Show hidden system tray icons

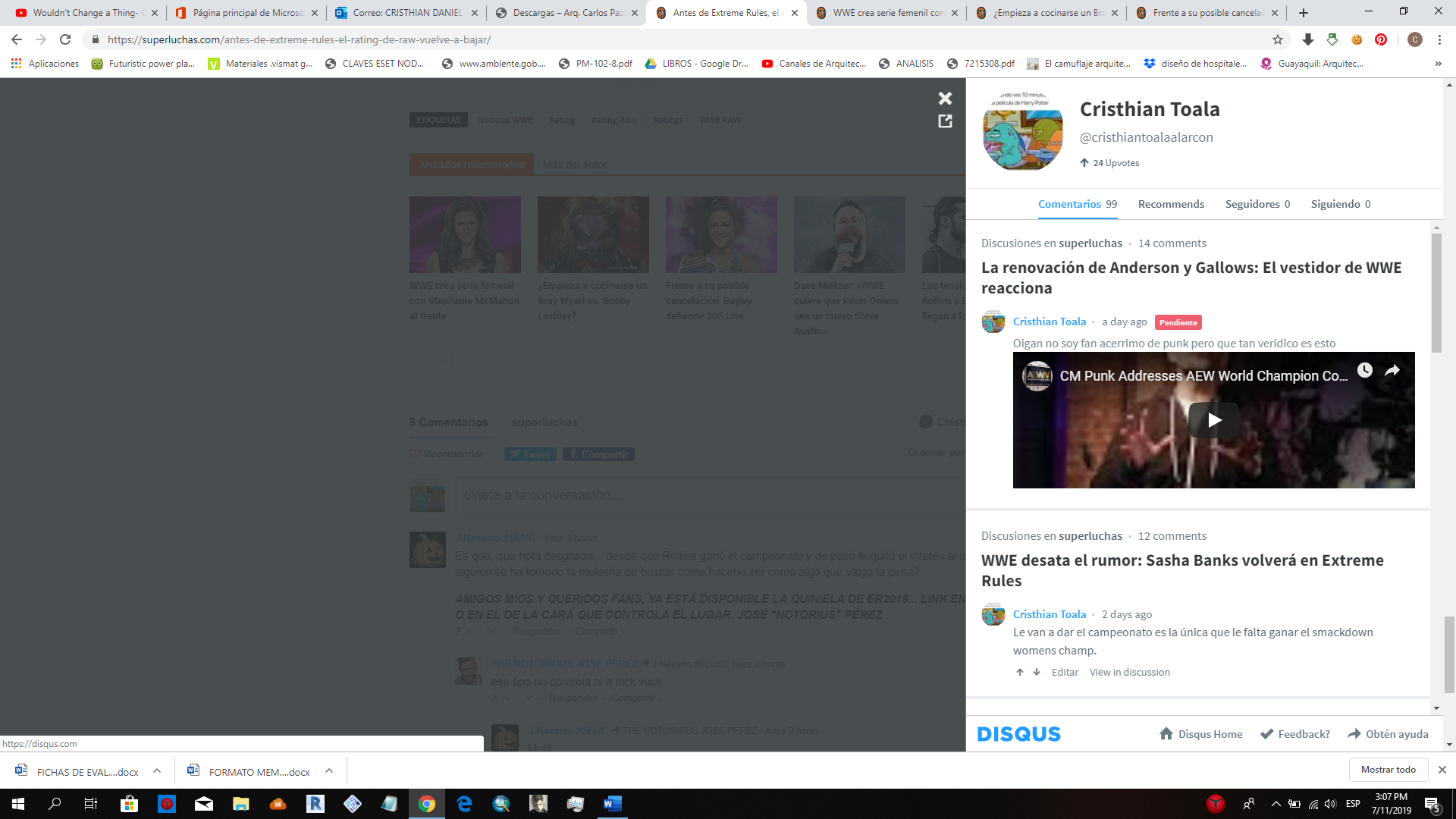1276,804
